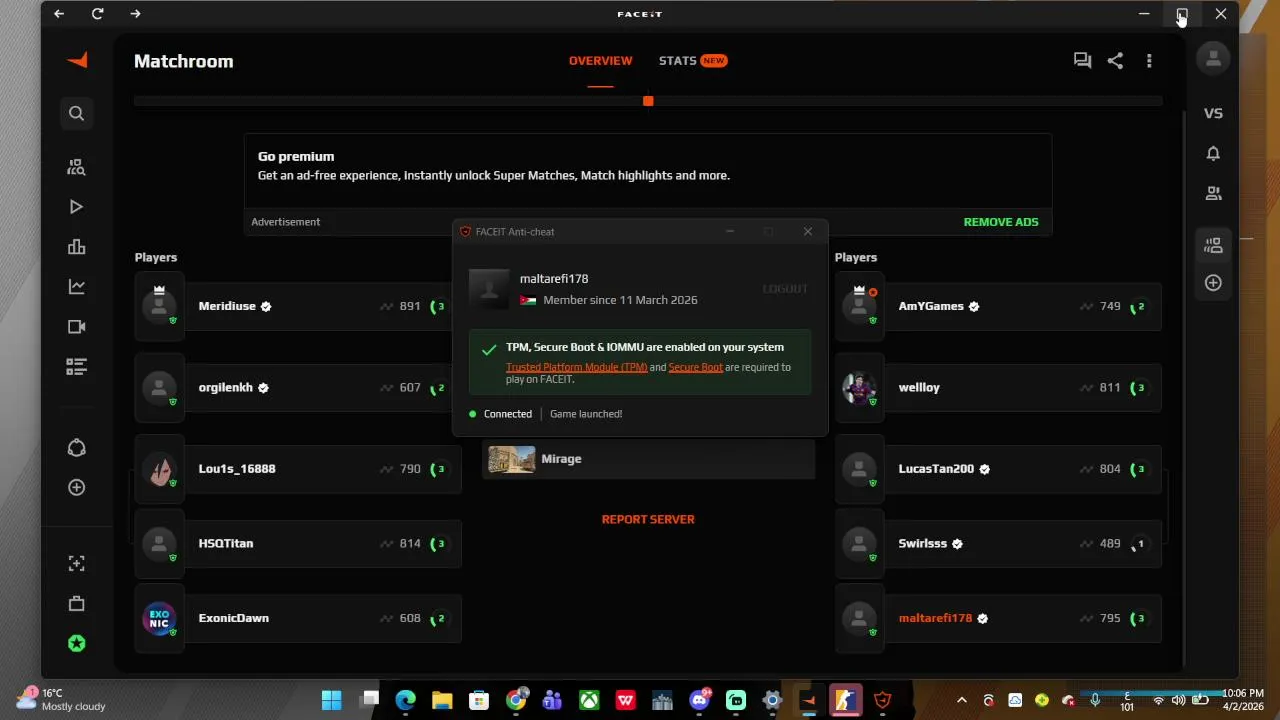Open the matchroom chat icon
The height and width of the screenshot is (720, 1280).
[x=1082, y=61]
